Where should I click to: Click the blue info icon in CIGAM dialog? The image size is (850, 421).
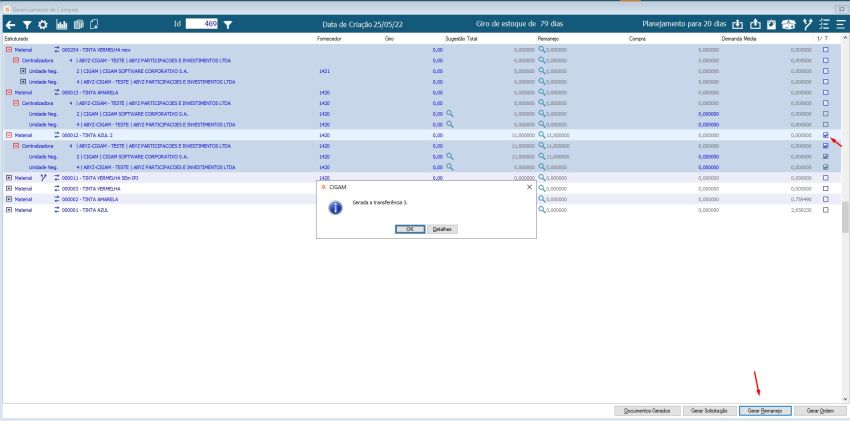[336, 208]
